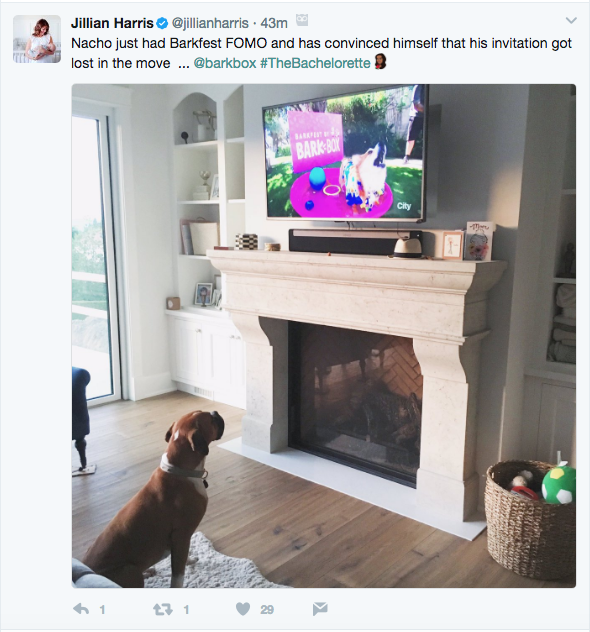Open the 43m timestamp permalink

[x=274, y=23]
